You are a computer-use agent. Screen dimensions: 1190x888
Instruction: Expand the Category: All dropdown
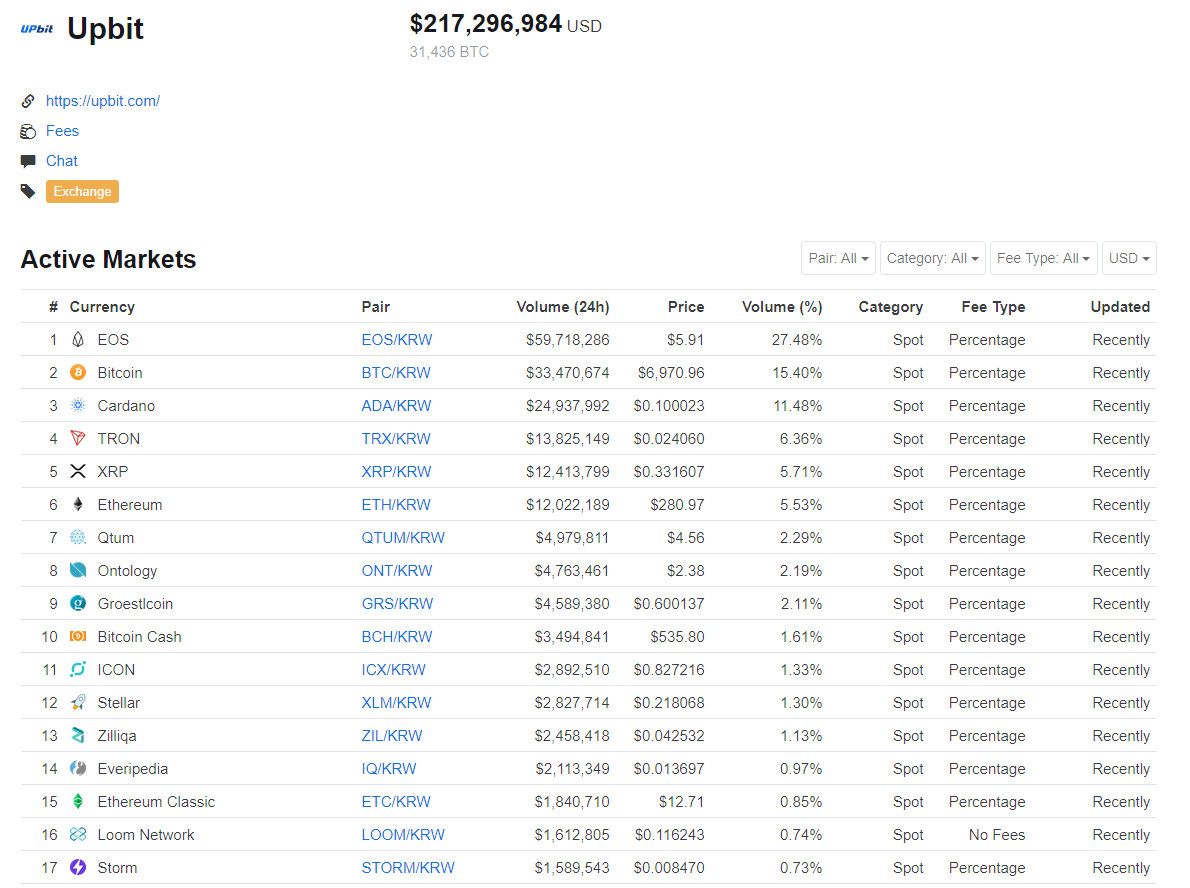pos(932,258)
